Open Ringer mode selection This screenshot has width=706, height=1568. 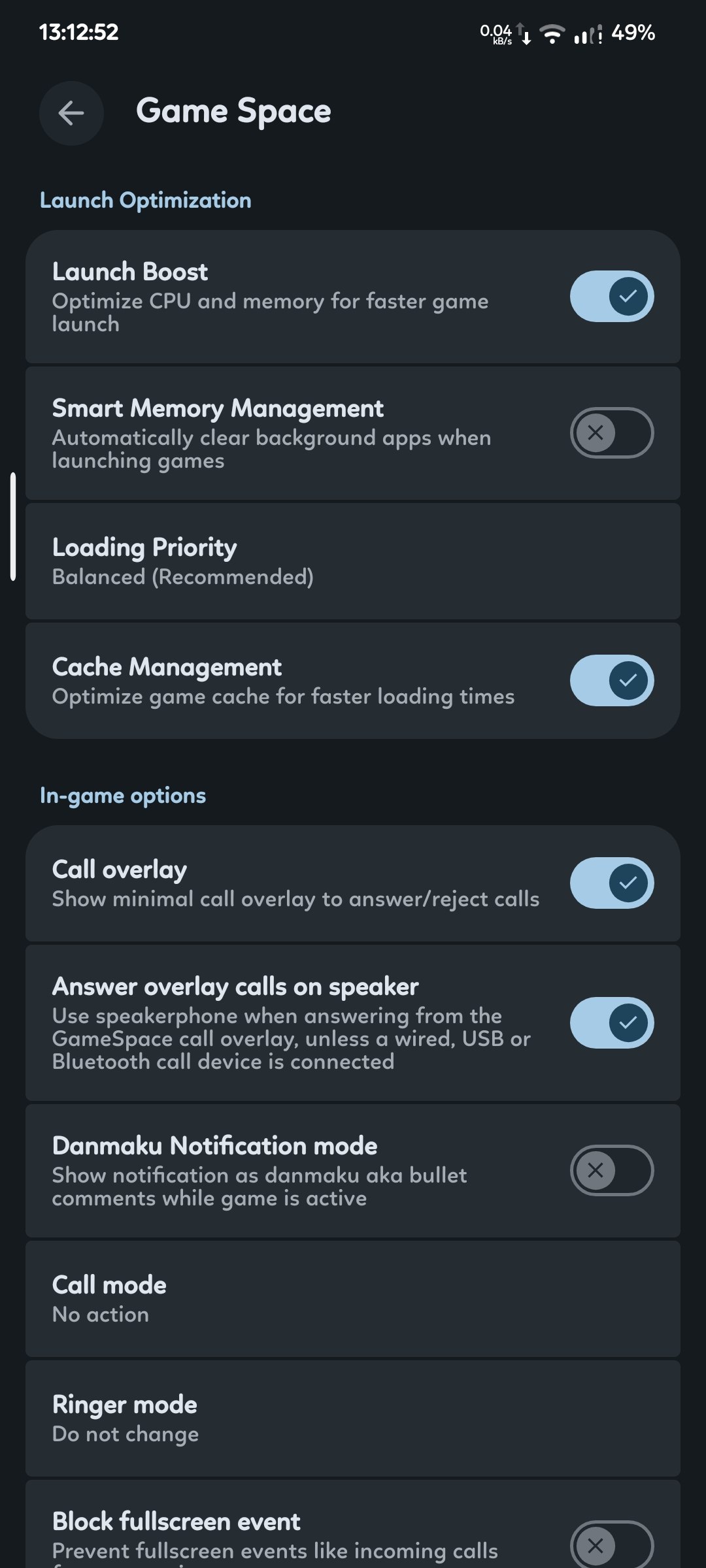point(353,1418)
